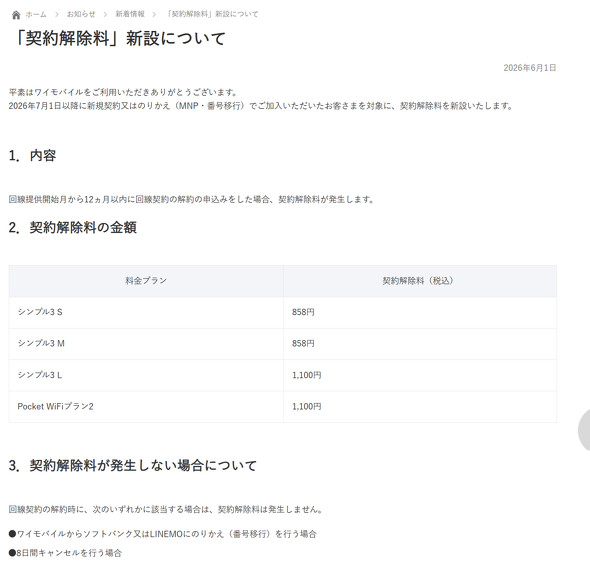Select the date 2026年6月1日

(x=530, y=68)
